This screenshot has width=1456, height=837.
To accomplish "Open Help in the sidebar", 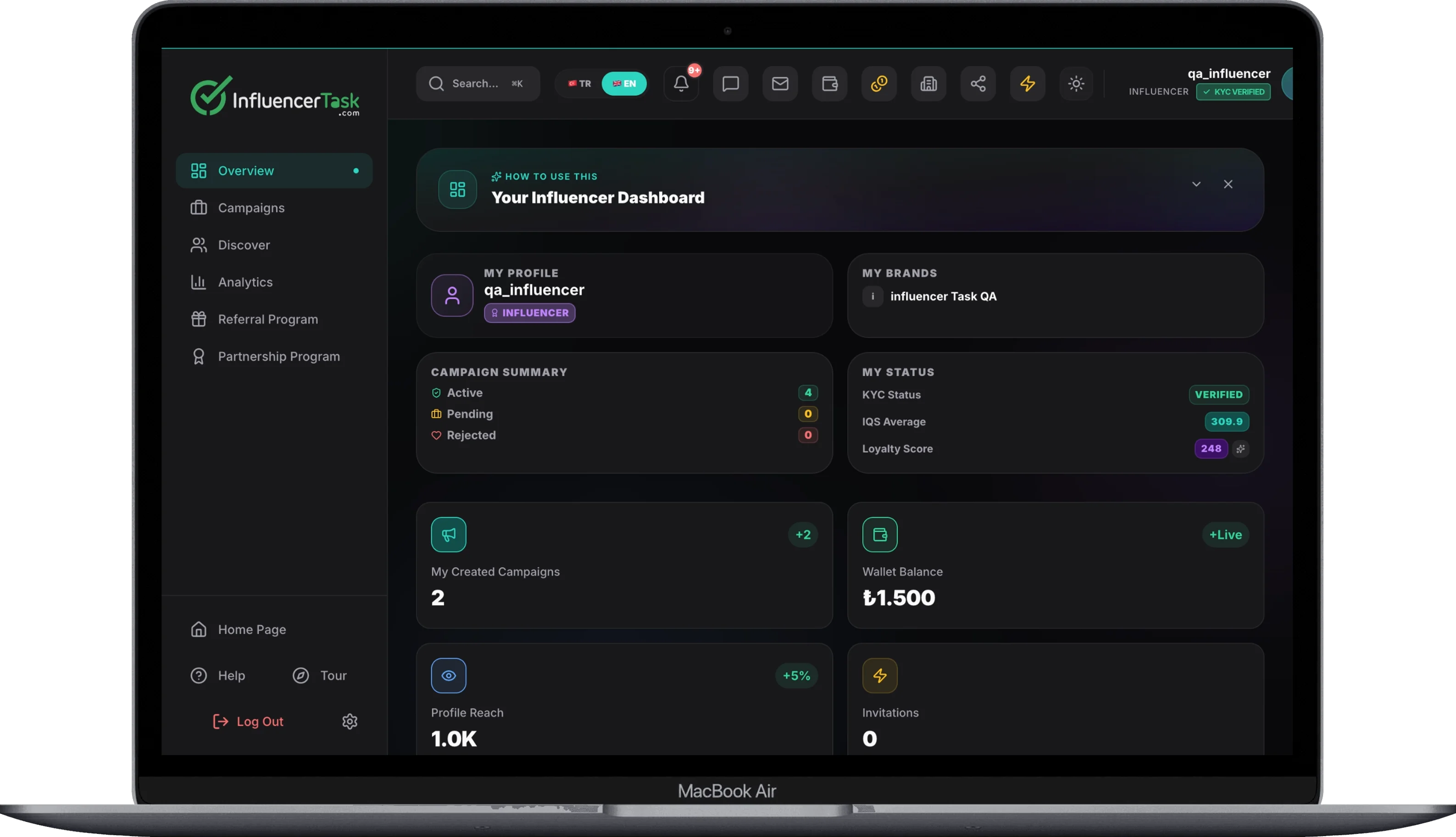I will 218,675.
